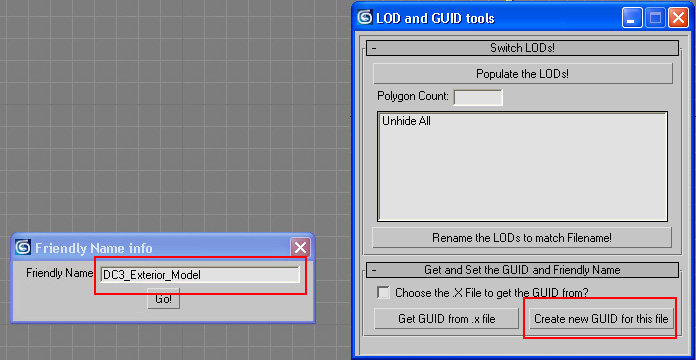Collapse the Get and Set the GUID rollout
This screenshot has height=360, width=696.
click(x=522, y=269)
